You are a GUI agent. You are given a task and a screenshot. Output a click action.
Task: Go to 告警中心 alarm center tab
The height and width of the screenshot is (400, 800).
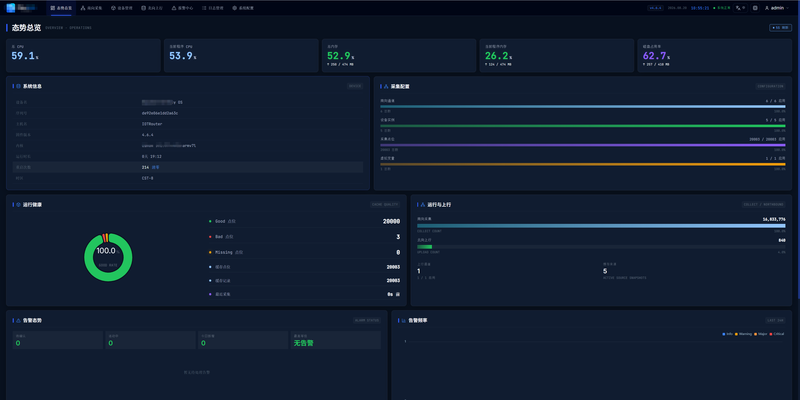pyautogui.click(x=182, y=8)
